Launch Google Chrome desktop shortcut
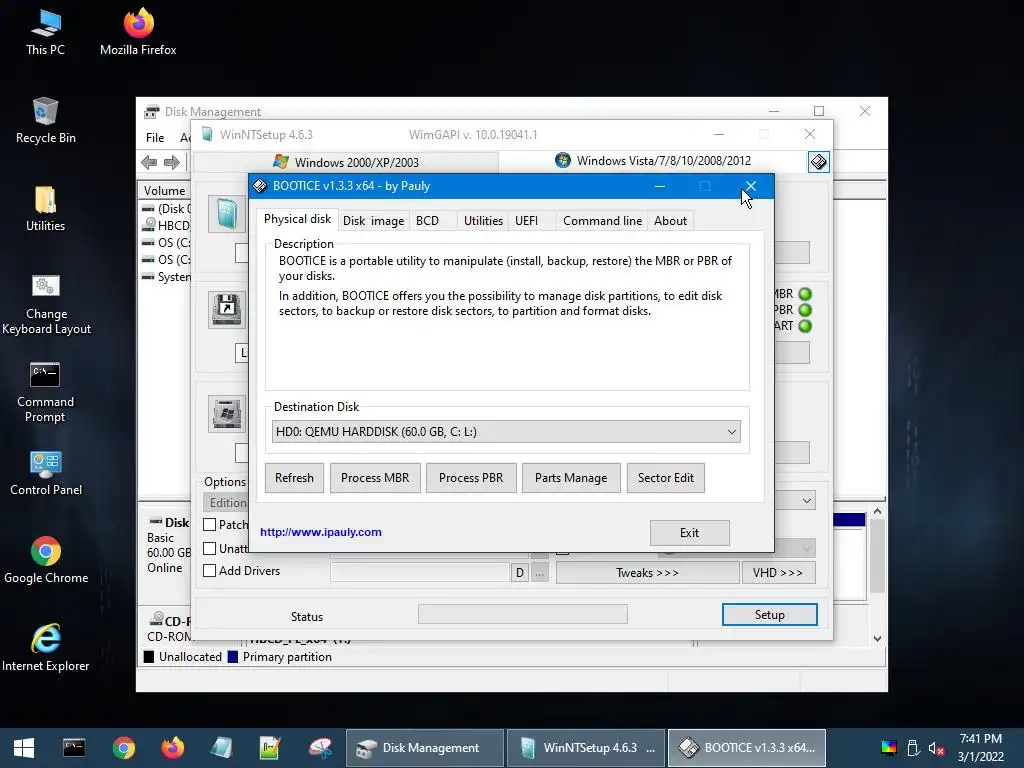The height and width of the screenshot is (768, 1024). [46, 560]
